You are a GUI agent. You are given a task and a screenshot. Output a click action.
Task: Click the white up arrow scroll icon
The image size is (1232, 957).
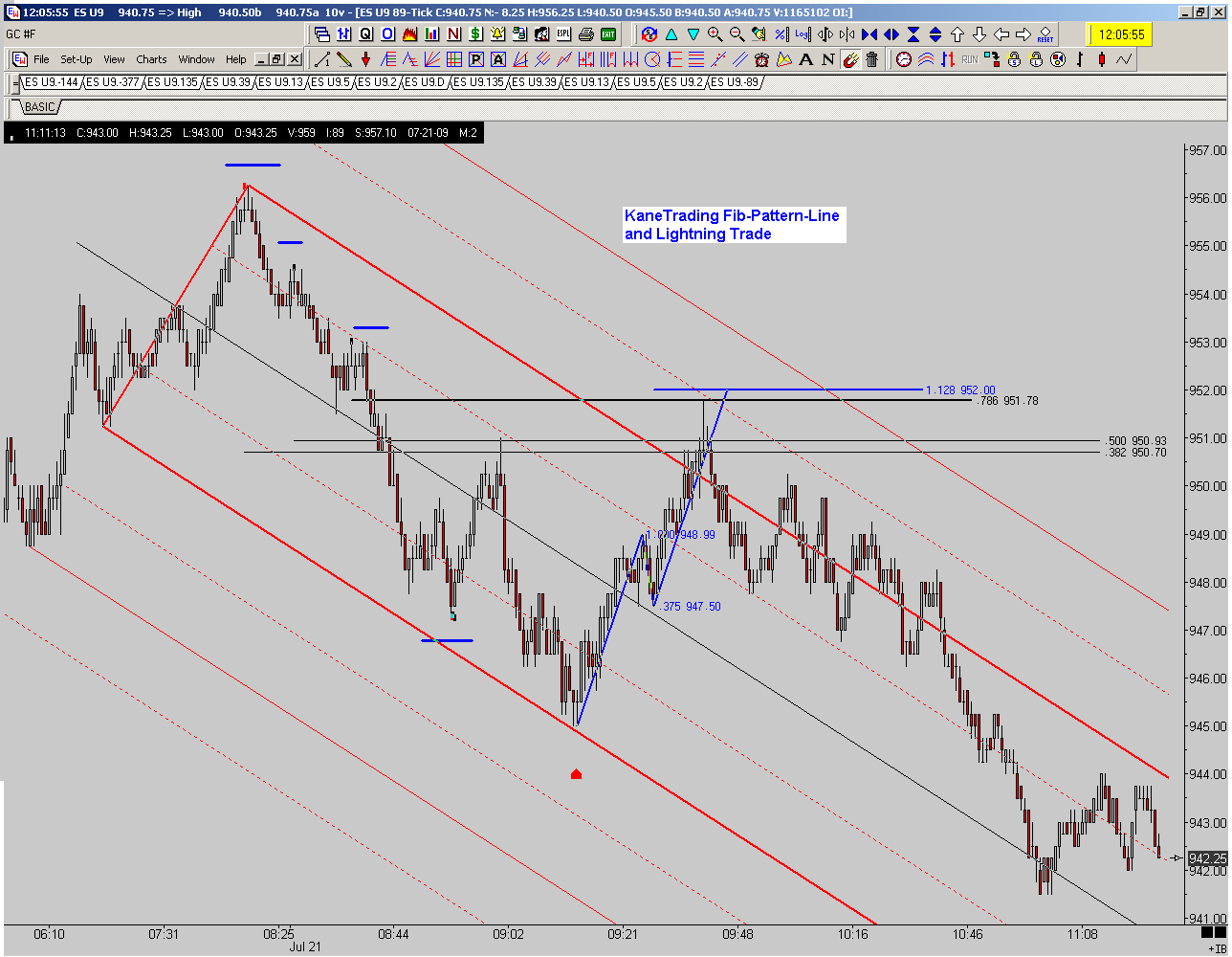coord(957,34)
